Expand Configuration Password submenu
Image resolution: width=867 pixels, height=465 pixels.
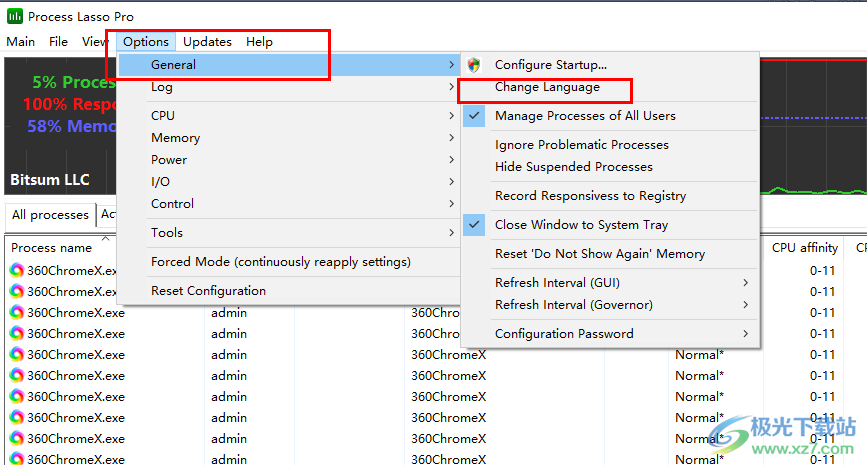click(x=610, y=334)
